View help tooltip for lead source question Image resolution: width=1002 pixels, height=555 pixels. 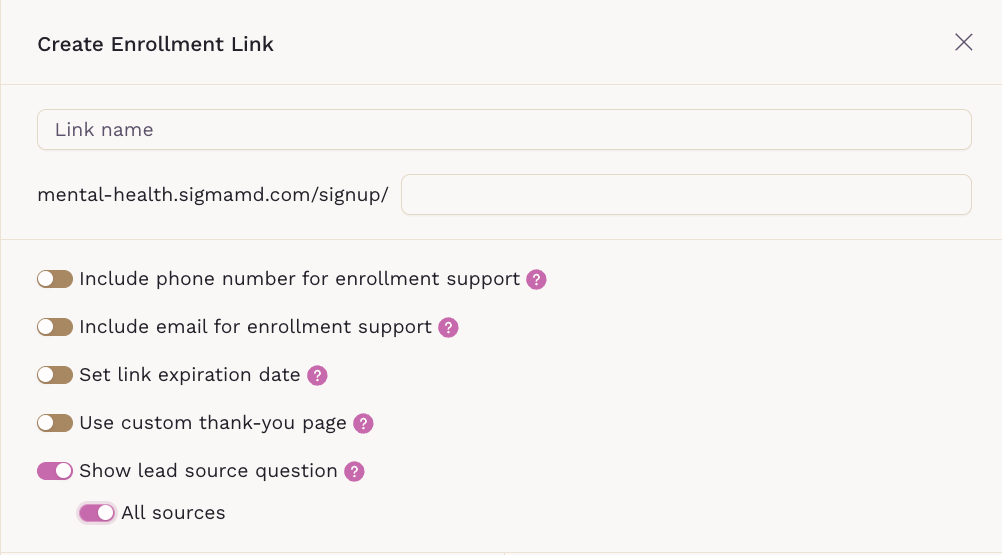pyautogui.click(x=354, y=471)
